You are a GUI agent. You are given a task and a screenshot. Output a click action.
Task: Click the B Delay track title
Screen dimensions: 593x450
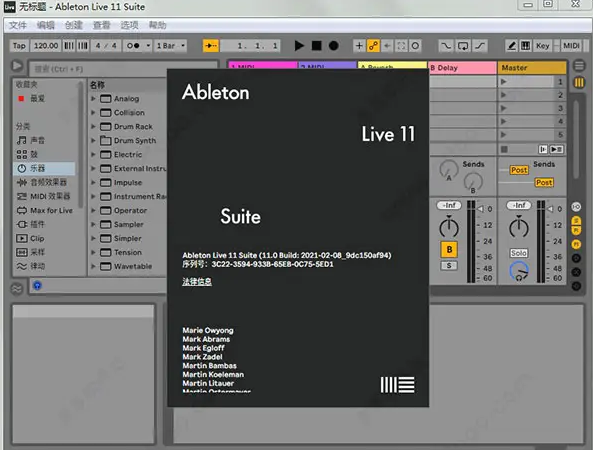(462, 68)
